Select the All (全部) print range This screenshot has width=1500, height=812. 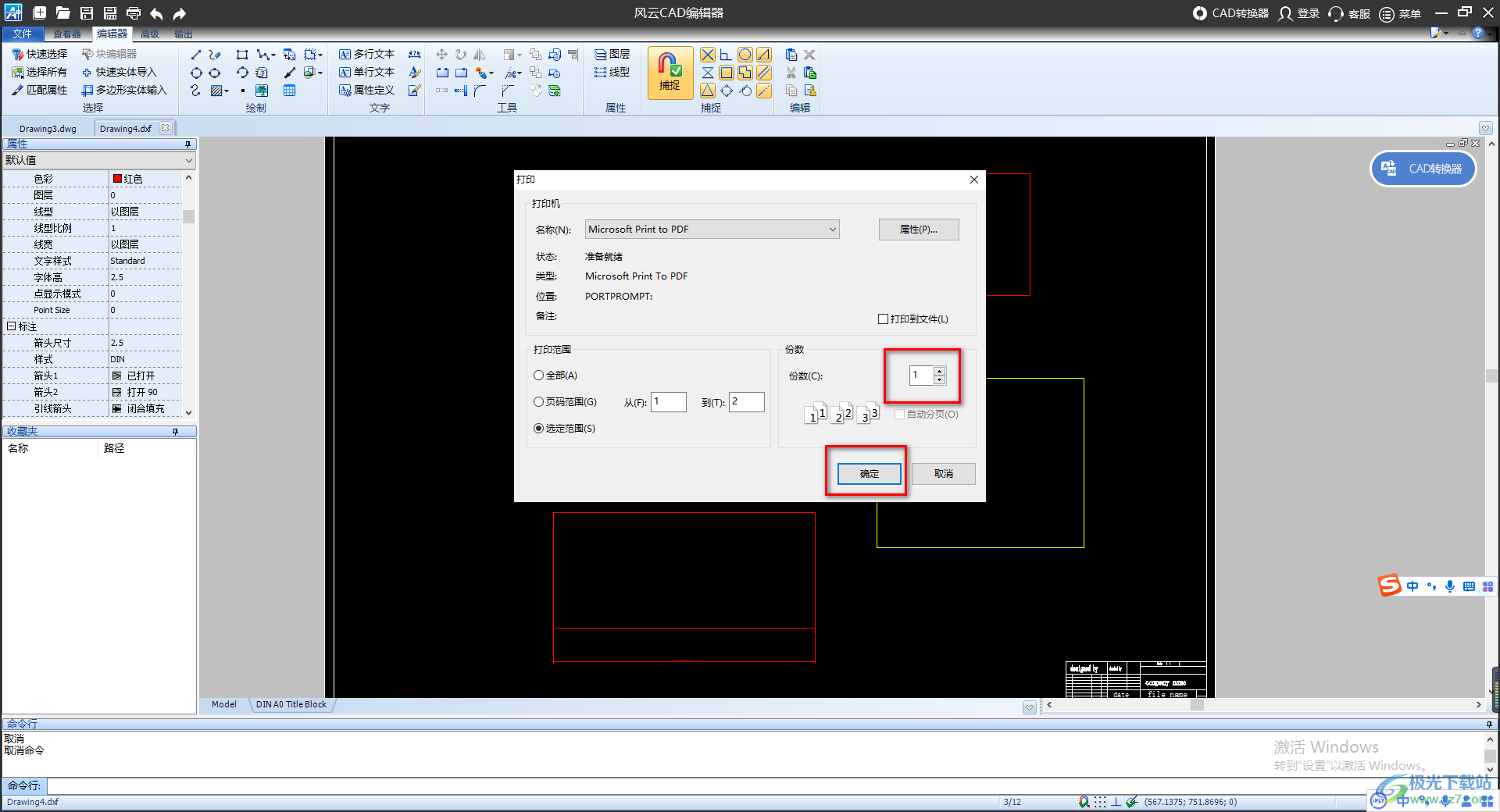coord(539,376)
